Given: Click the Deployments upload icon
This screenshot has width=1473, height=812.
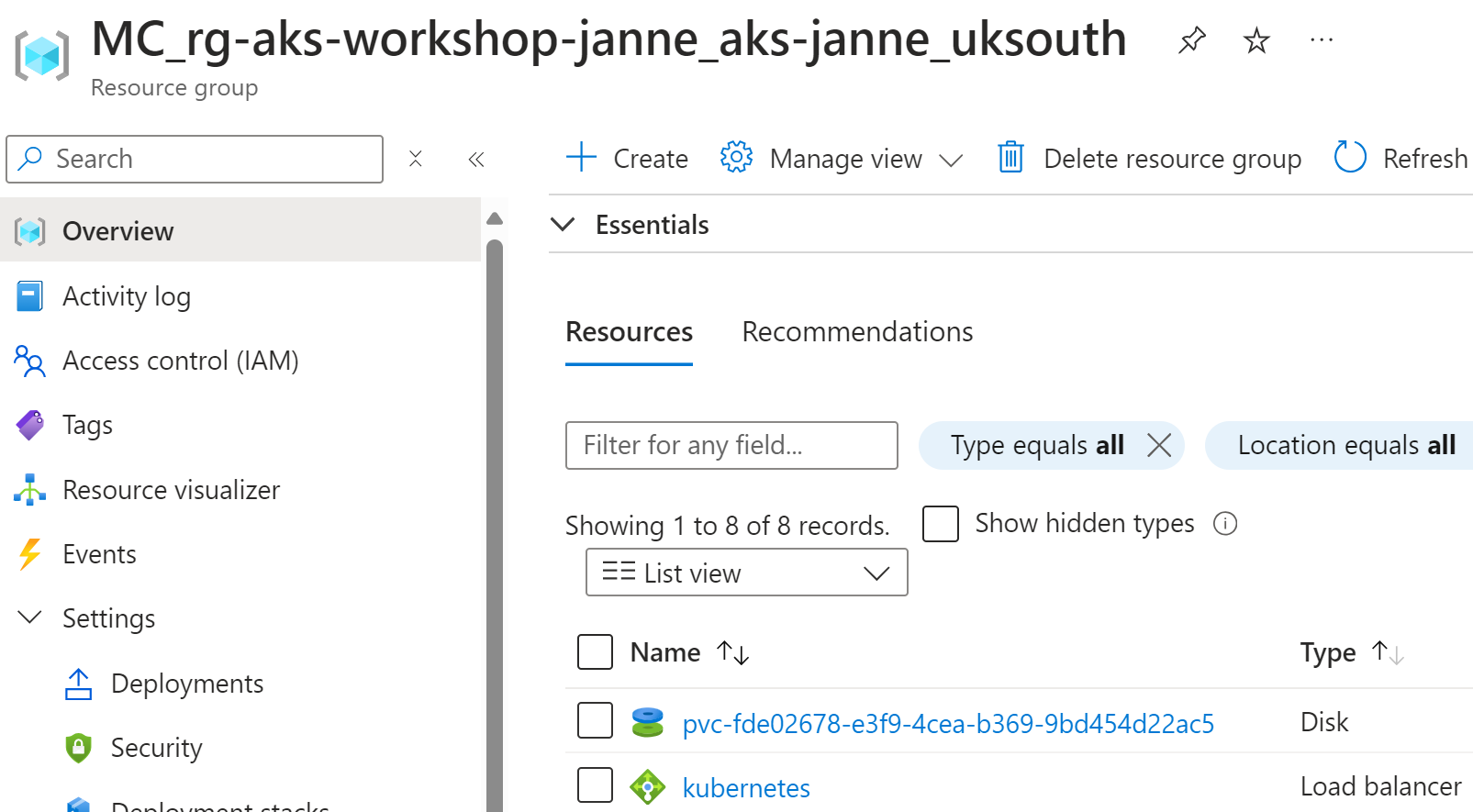Looking at the screenshot, I should pos(78,684).
